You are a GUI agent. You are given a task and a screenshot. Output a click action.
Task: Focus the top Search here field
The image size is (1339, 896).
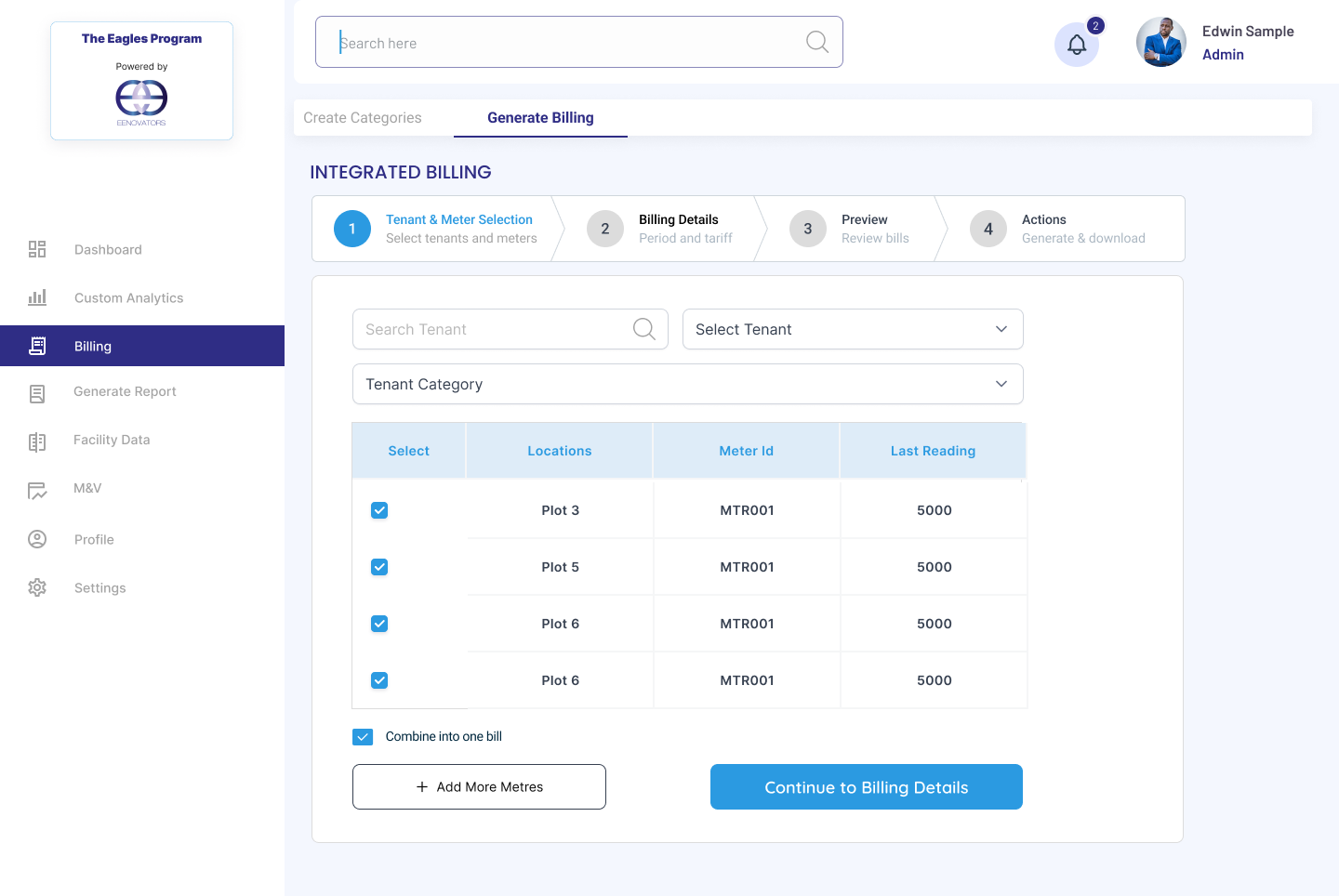point(579,42)
